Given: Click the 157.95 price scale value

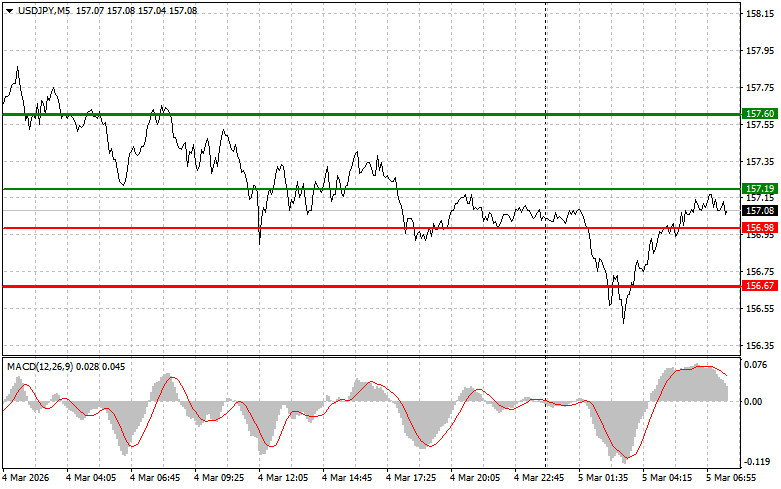Looking at the screenshot, I should point(760,51).
